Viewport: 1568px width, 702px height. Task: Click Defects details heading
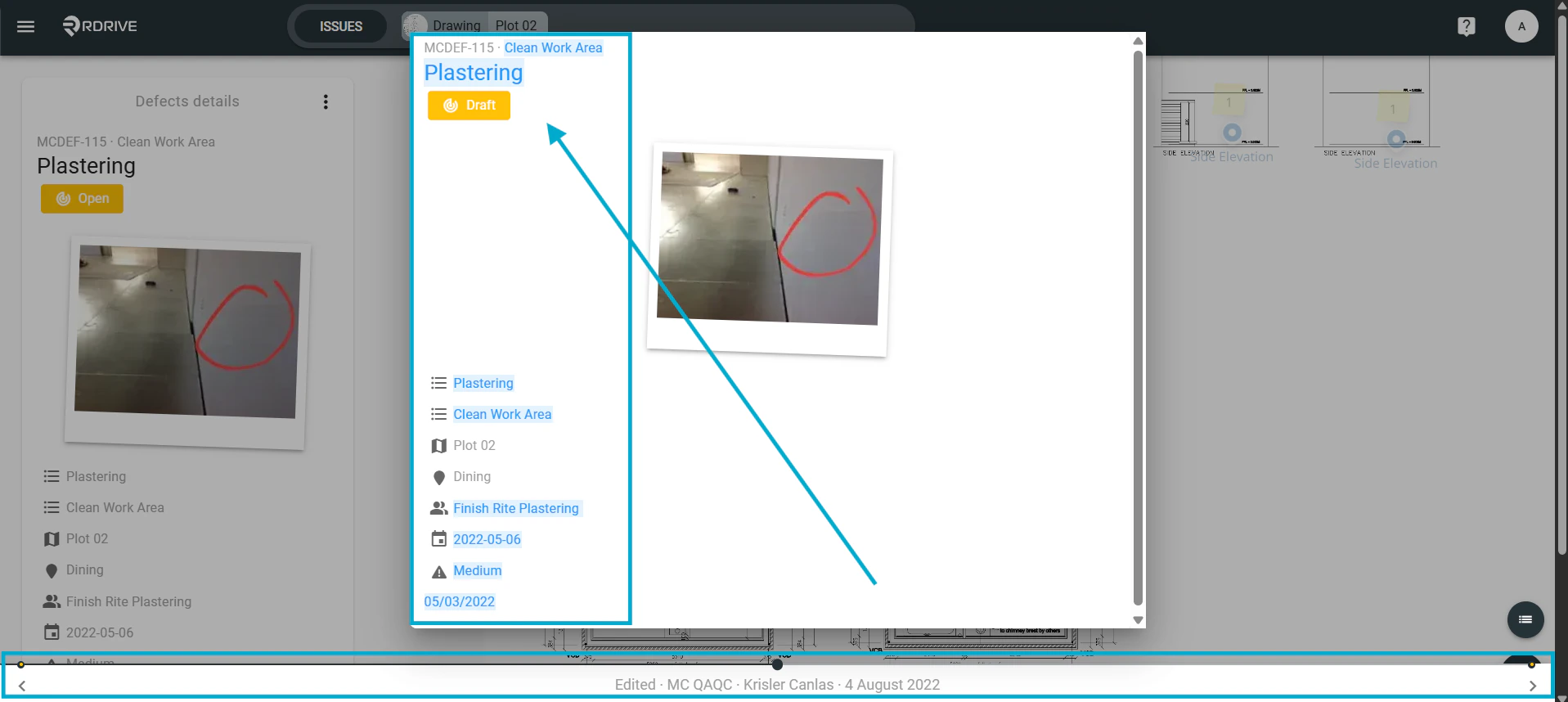coord(187,101)
